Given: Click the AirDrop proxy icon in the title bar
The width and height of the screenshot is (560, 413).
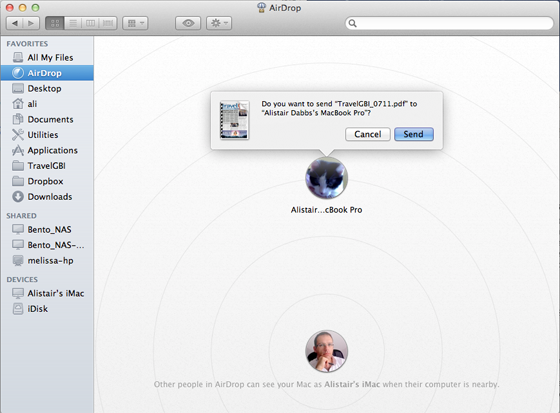Looking at the screenshot, I should pos(262,8).
